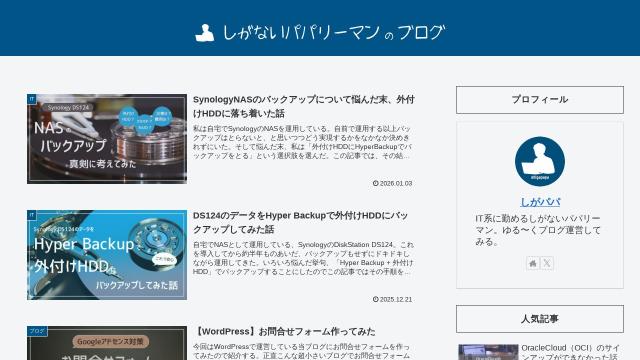The width and height of the screenshot is (640, 360).
Task: Click the IT badge on Hyper Backup thumbnail
Action: (32, 215)
